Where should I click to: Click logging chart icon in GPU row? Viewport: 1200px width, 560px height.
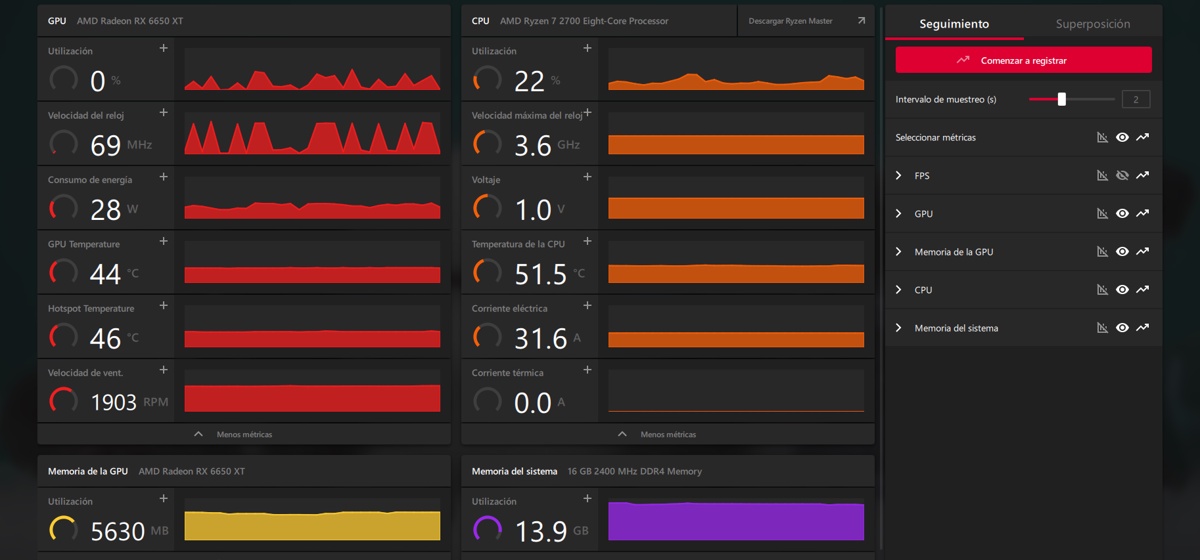(1103, 213)
